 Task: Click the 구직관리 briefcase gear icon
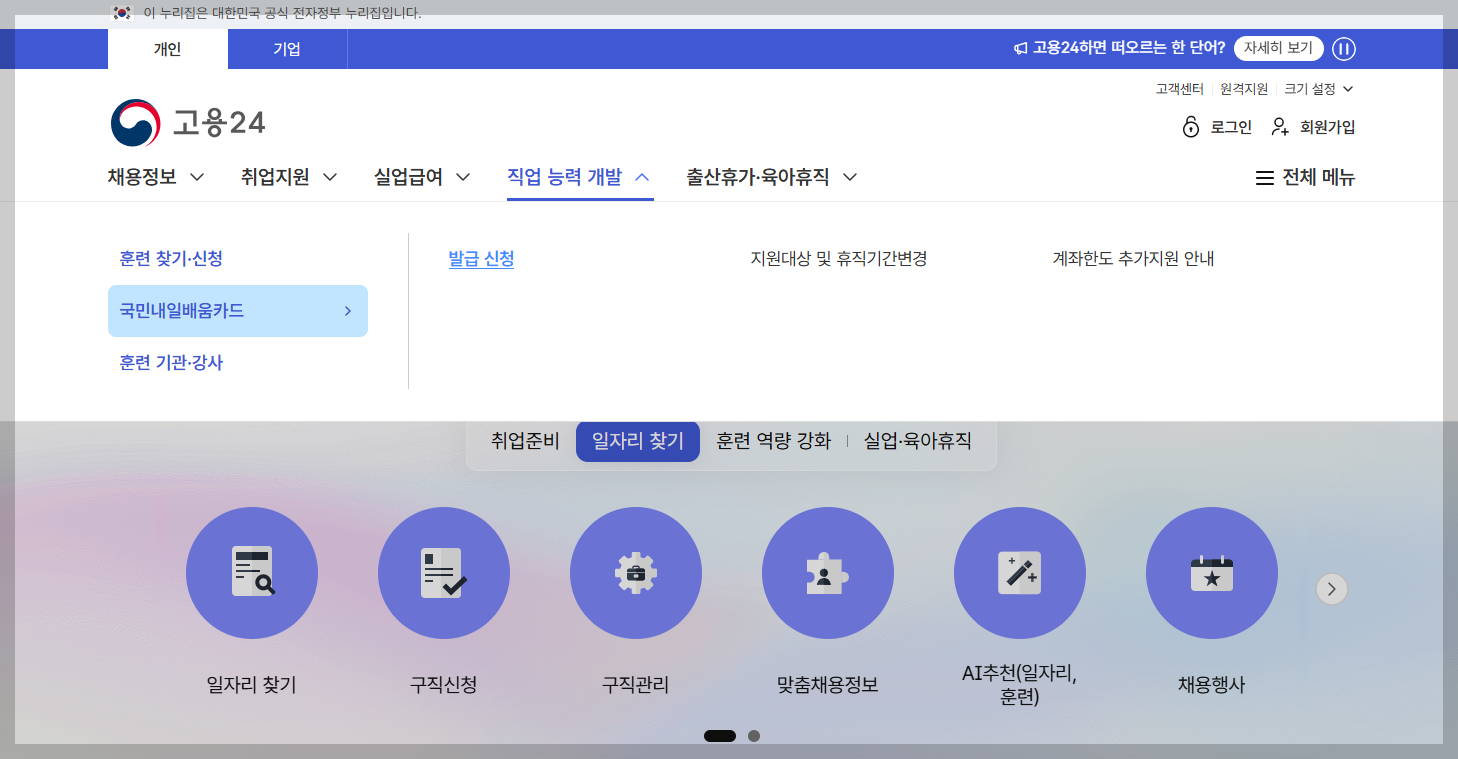(636, 573)
